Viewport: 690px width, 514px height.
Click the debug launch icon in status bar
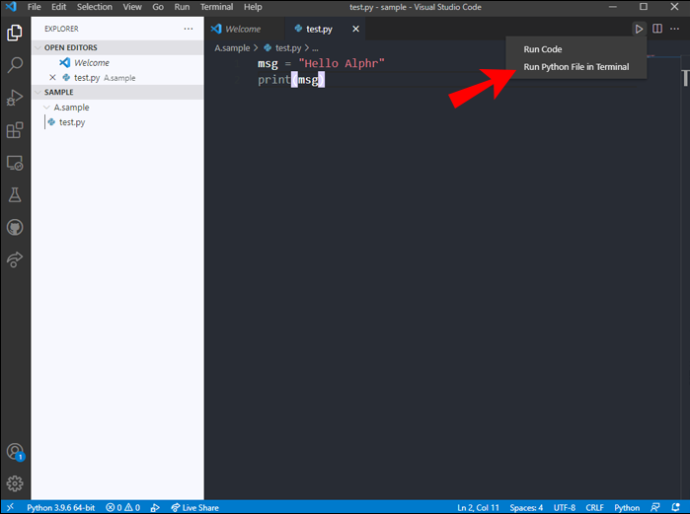pos(155,507)
